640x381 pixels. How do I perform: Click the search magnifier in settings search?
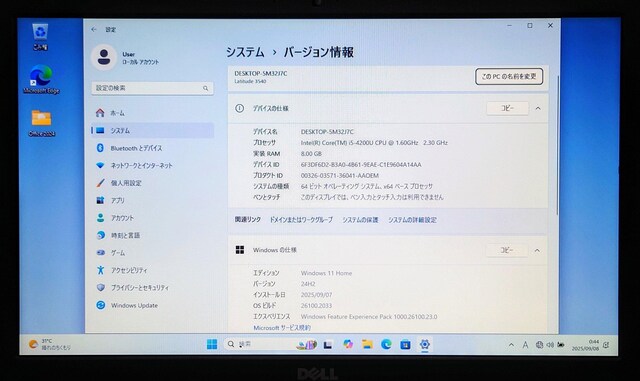pyautogui.click(x=205, y=88)
